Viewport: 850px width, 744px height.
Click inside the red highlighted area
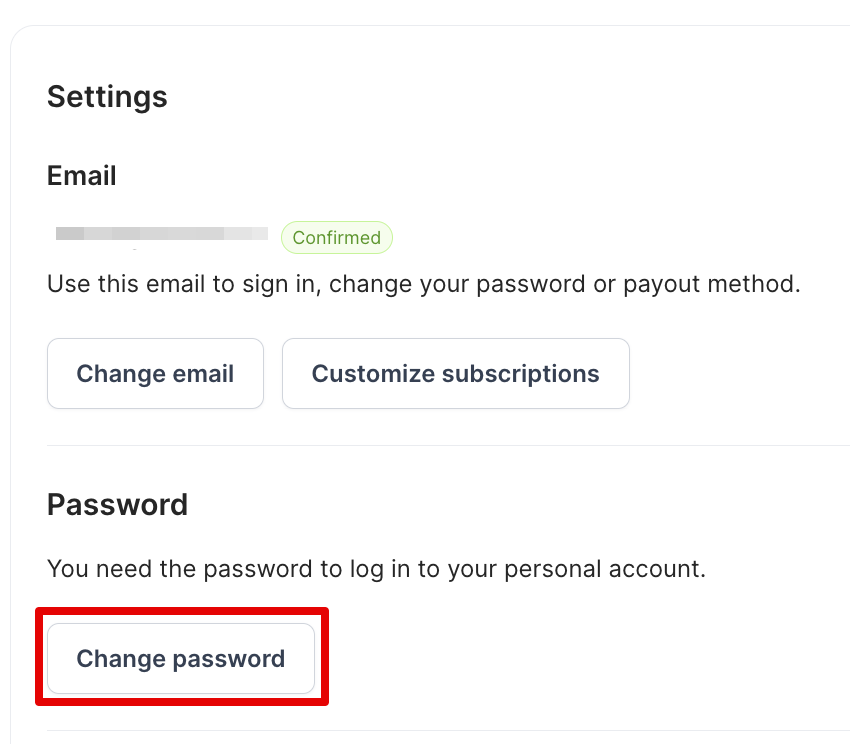pyautogui.click(x=180, y=658)
